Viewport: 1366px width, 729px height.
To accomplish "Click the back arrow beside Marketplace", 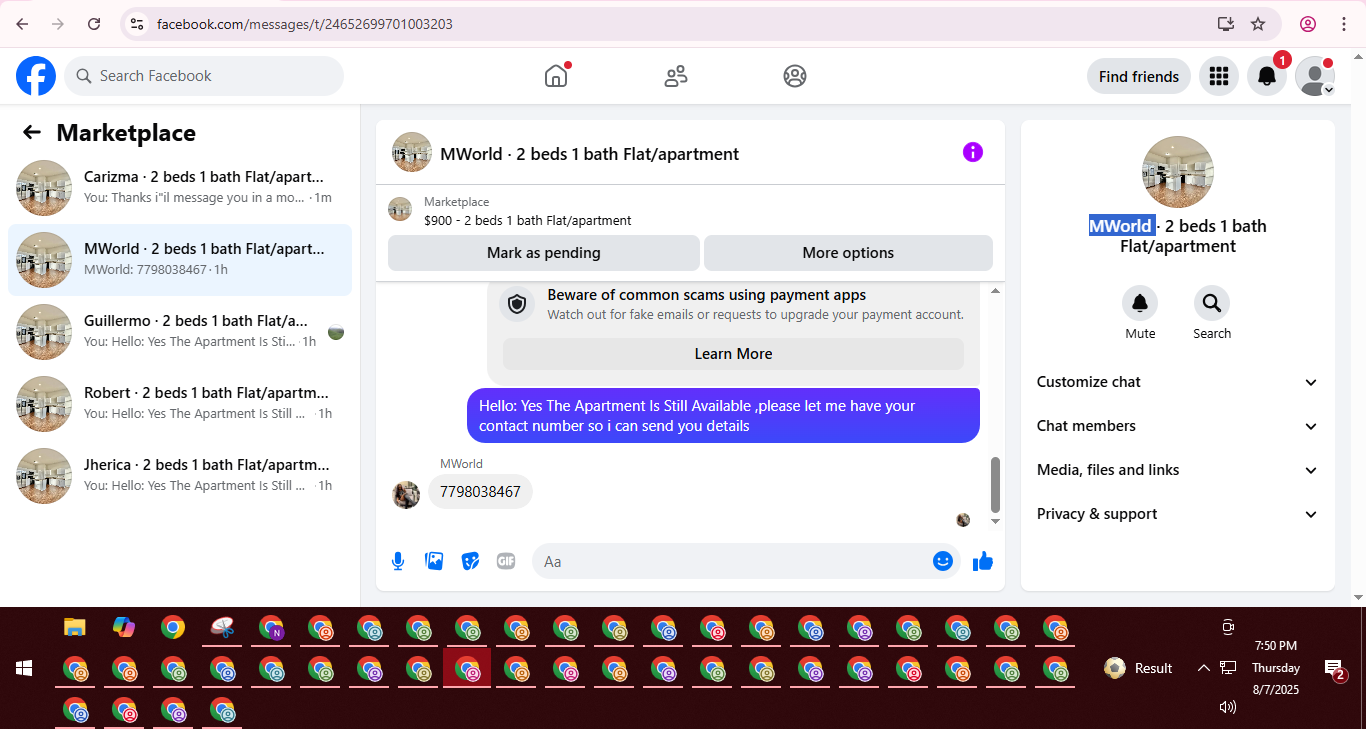I will 32,132.
